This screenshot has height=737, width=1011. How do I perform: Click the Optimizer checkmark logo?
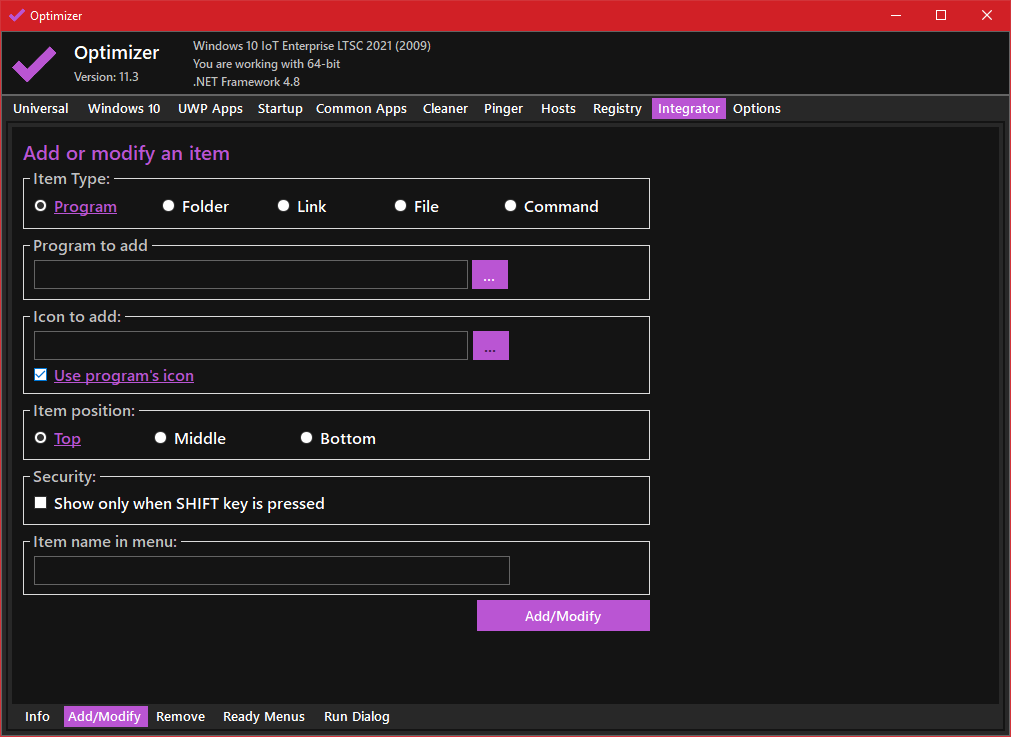click(34, 64)
